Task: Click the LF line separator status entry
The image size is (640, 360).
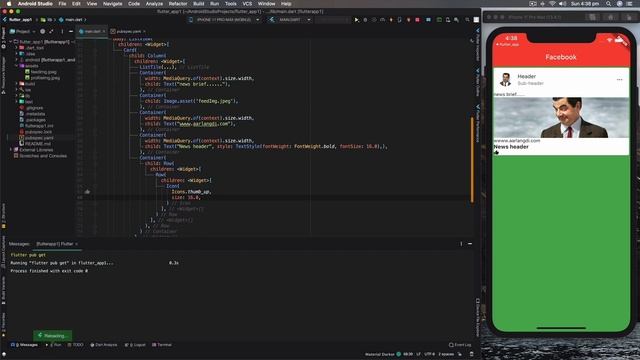Action: tap(418, 354)
